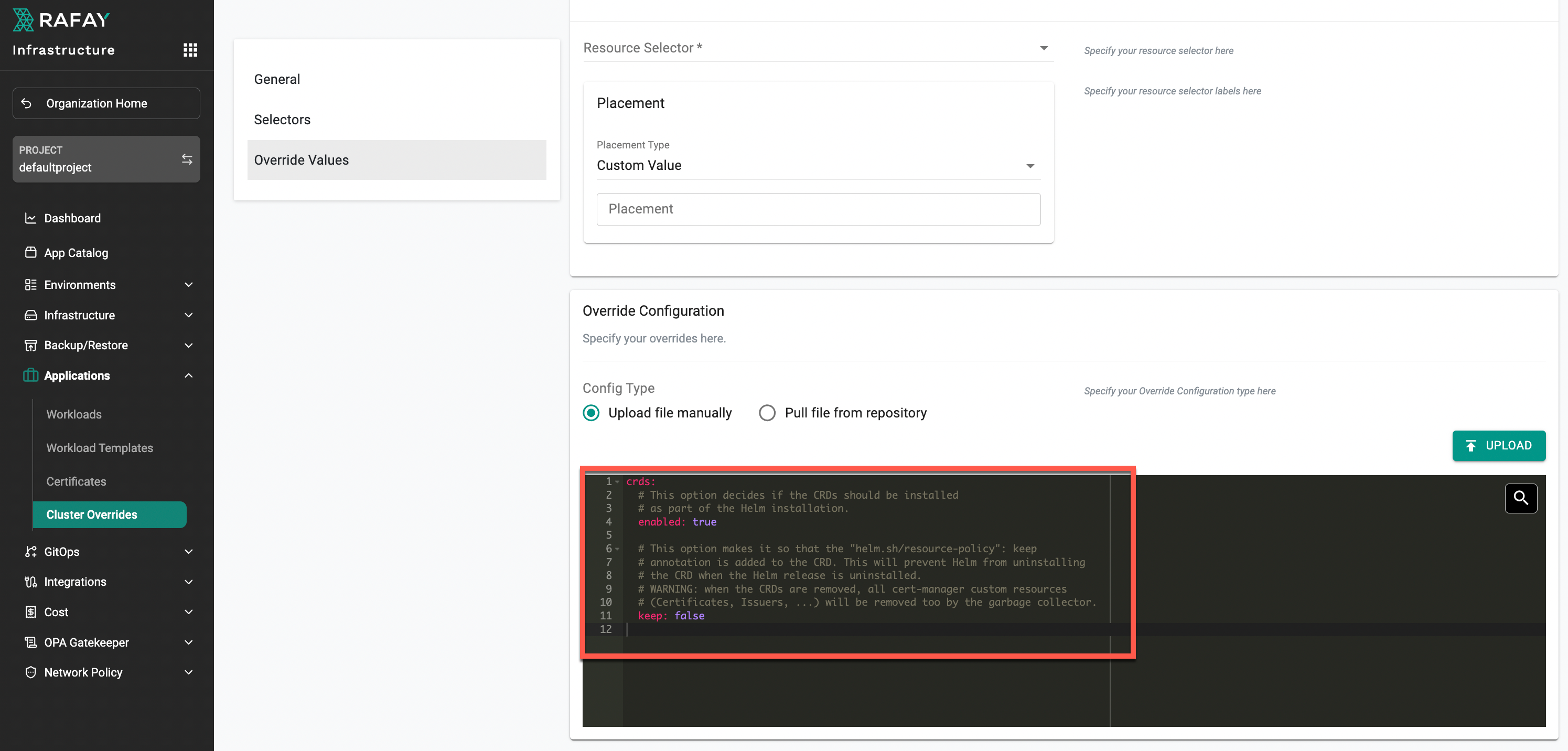1568x751 pixels.
Task: Open Workload Templates in the sidebar
Action: pyautogui.click(x=100, y=448)
